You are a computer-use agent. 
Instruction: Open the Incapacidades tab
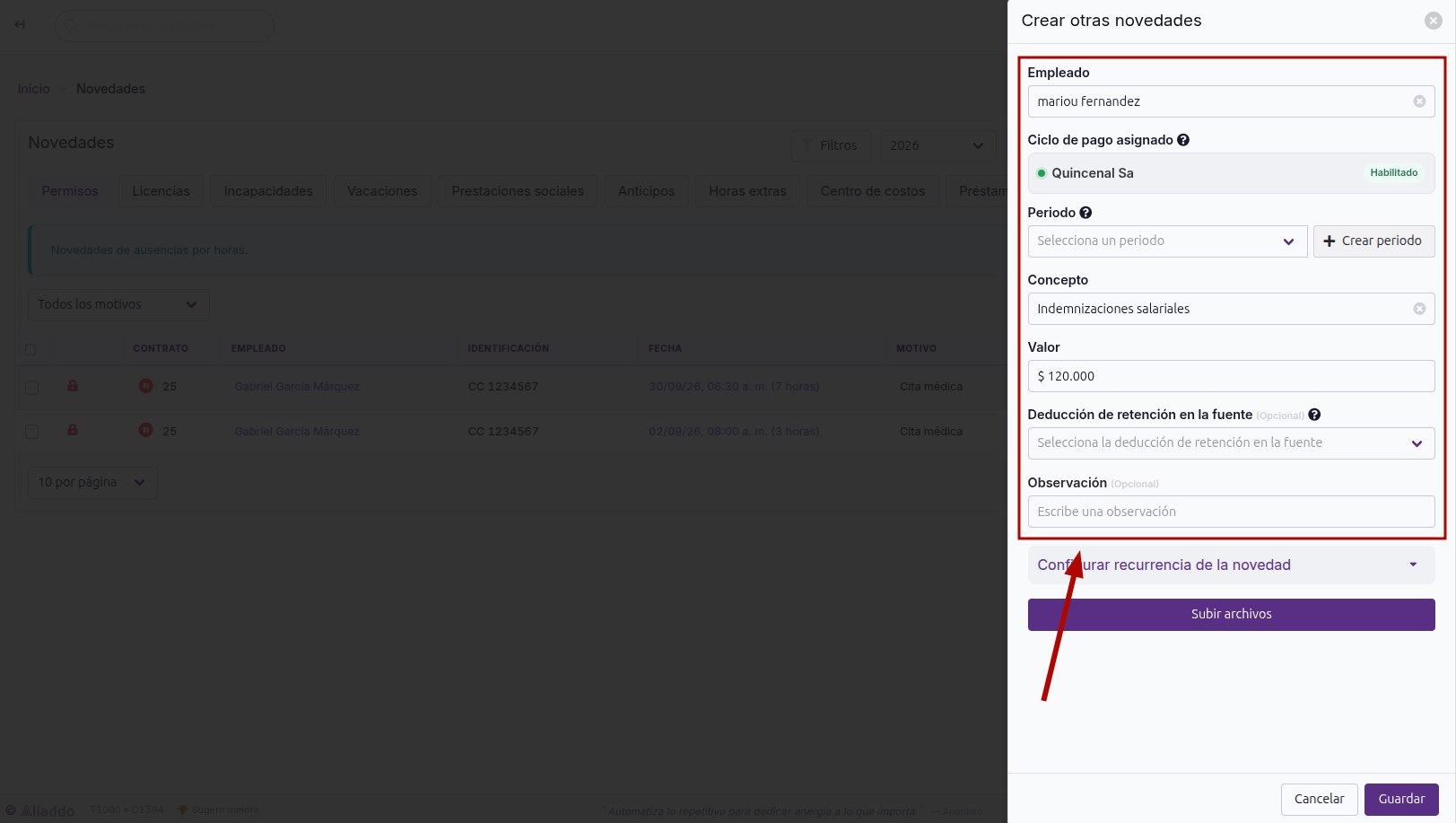point(268,191)
